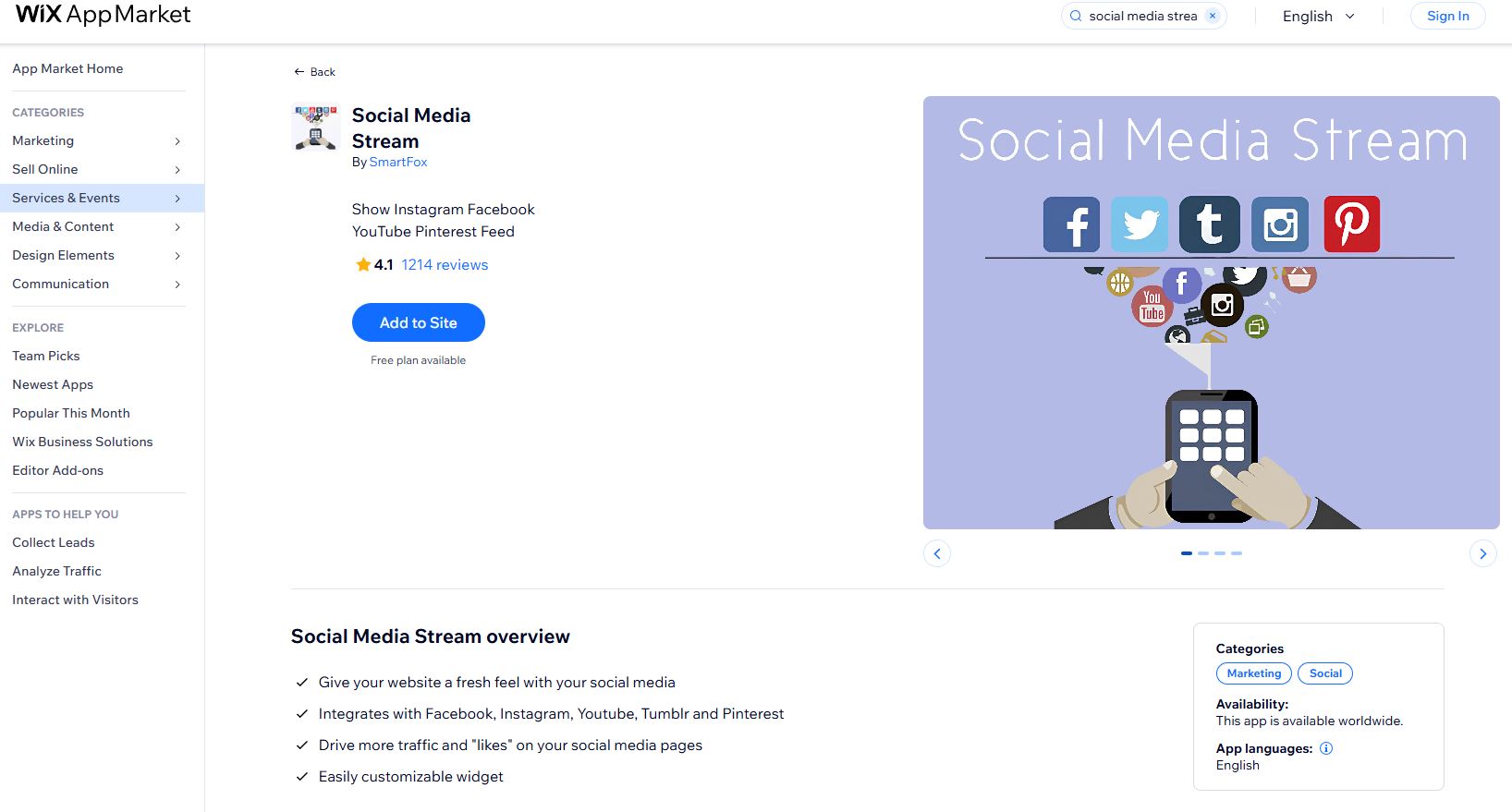Open Newest Apps

53,384
